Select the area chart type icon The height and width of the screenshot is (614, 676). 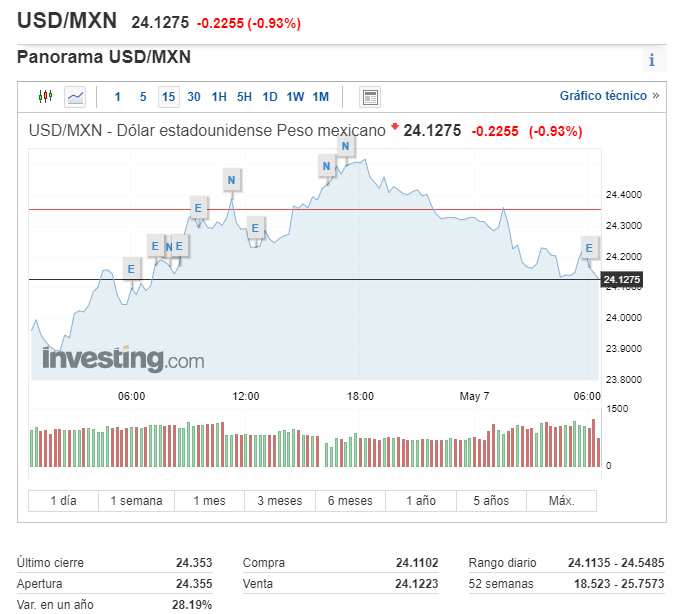pyautogui.click(x=75, y=97)
